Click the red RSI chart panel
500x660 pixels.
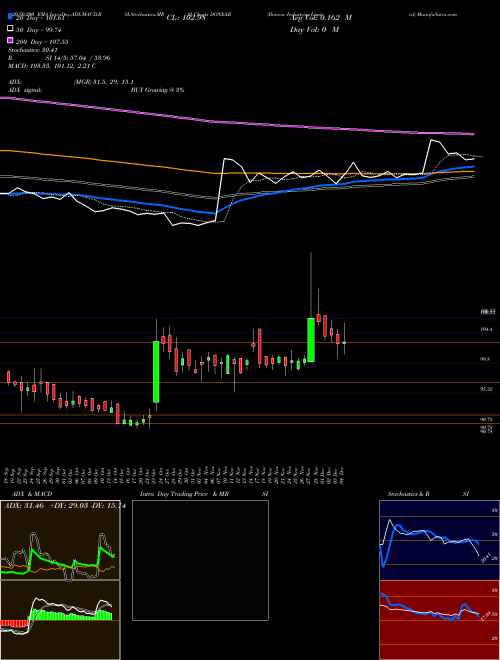(x=439, y=620)
